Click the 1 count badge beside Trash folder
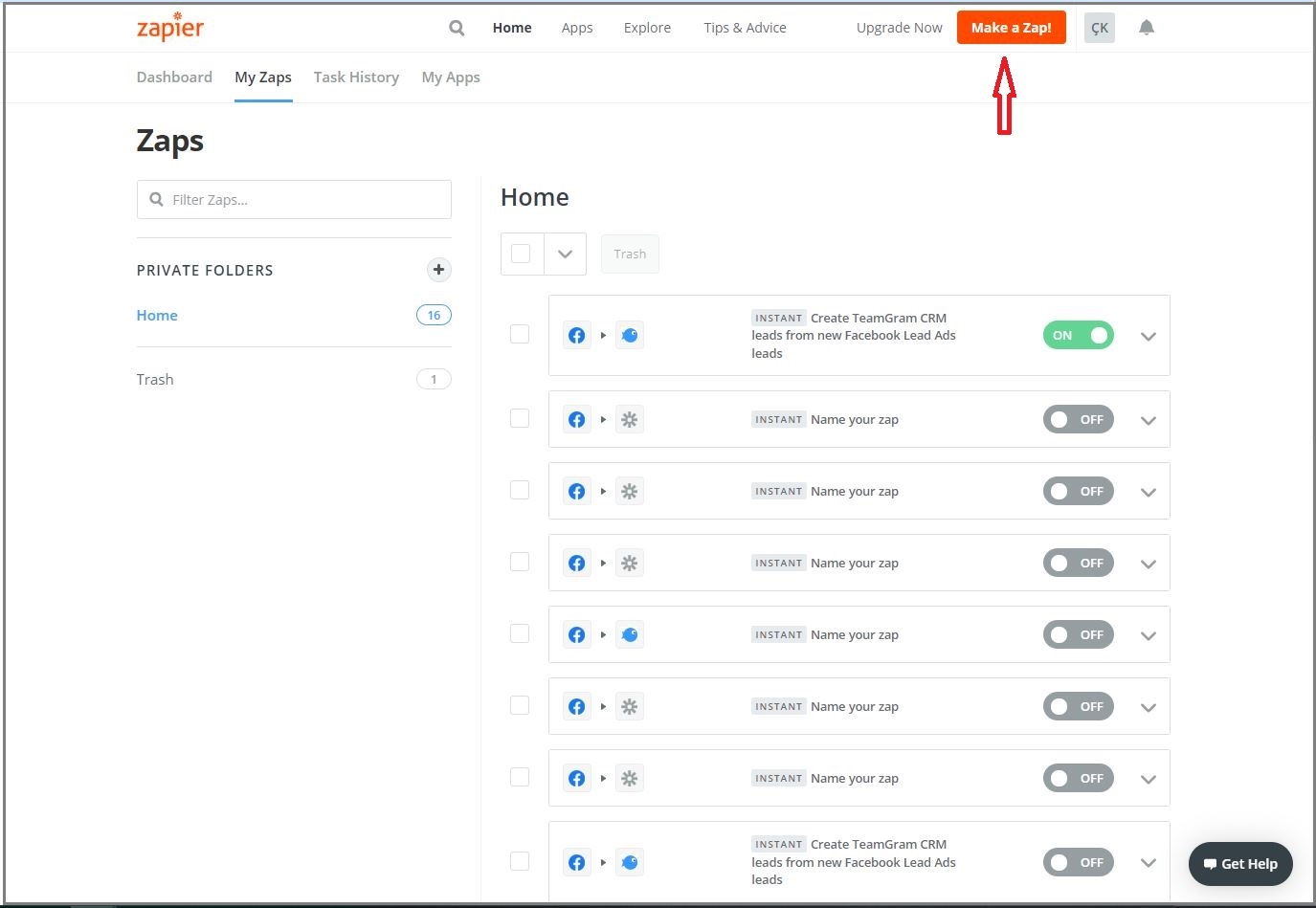 434,379
